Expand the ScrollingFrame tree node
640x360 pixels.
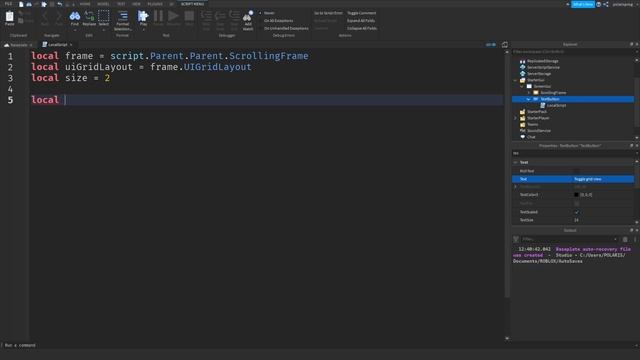click(x=529, y=93)
